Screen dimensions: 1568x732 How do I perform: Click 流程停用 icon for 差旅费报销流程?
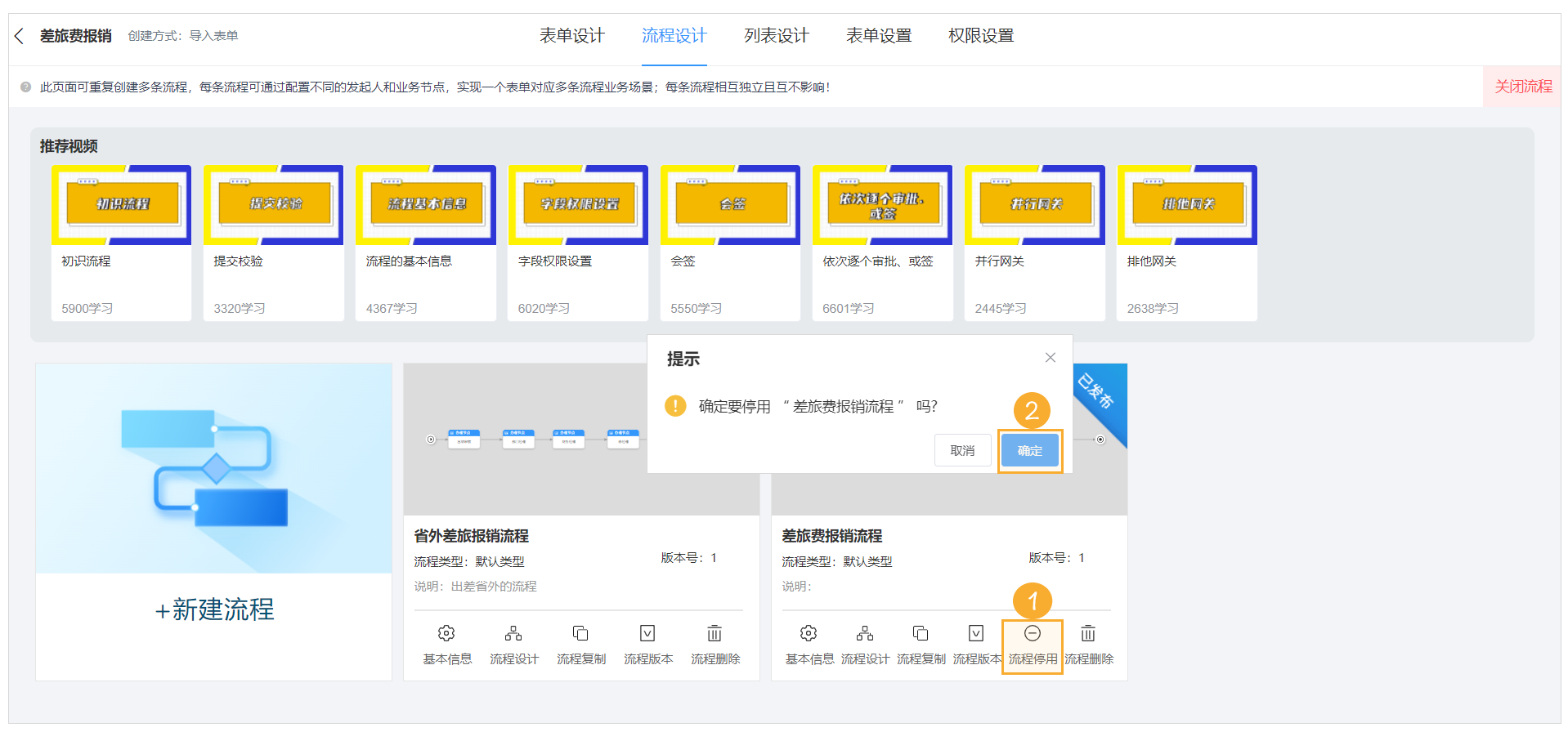pos(1033,634)
